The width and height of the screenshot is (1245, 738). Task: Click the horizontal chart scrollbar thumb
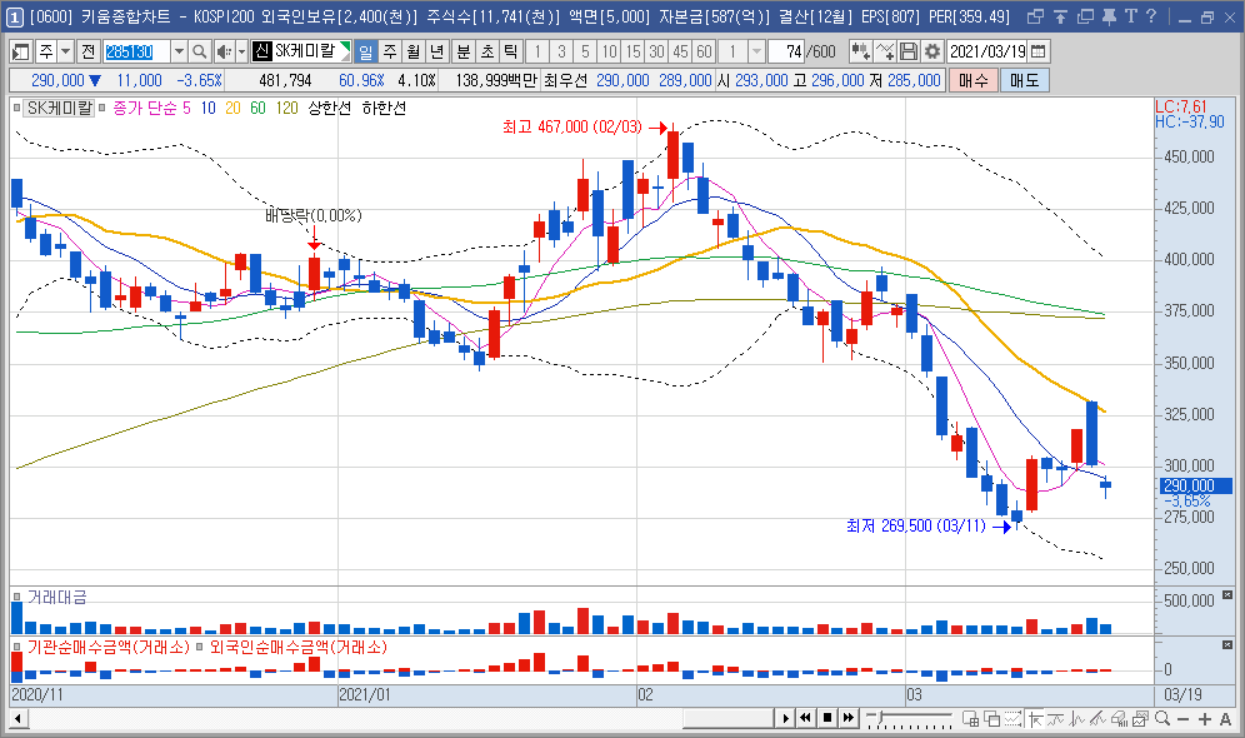click(x=729, y=718)
